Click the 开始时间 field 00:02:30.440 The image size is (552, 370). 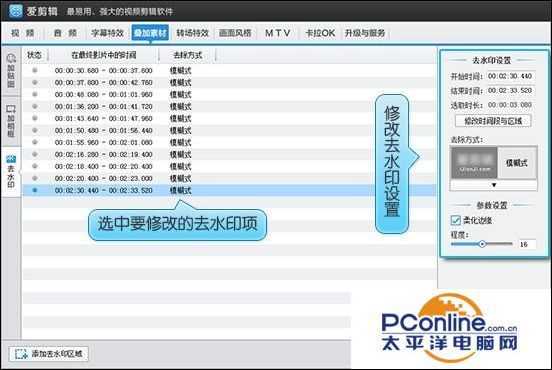510,76
